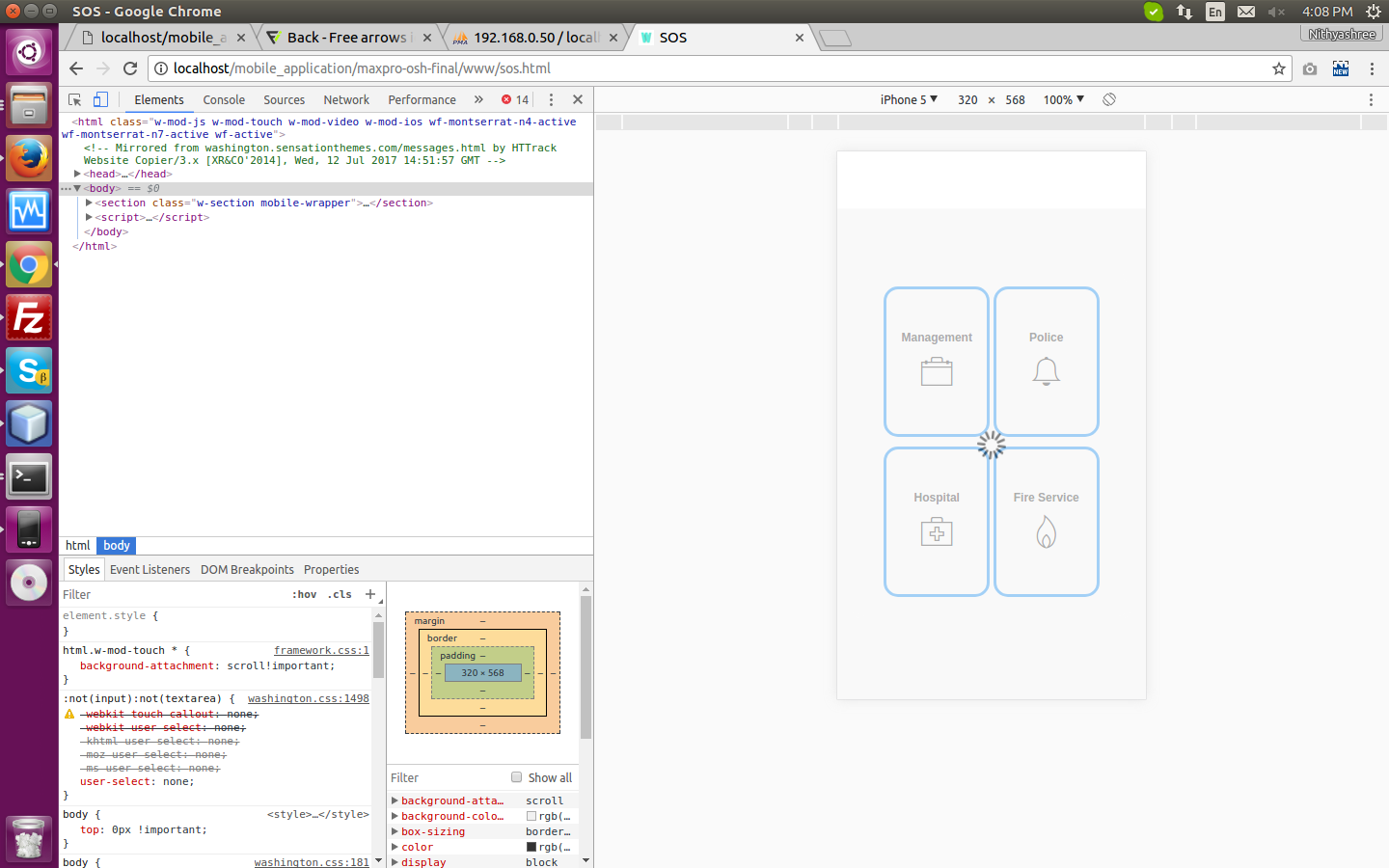
Task: Toggle the :hov element state button
Action: coord(305,595)
